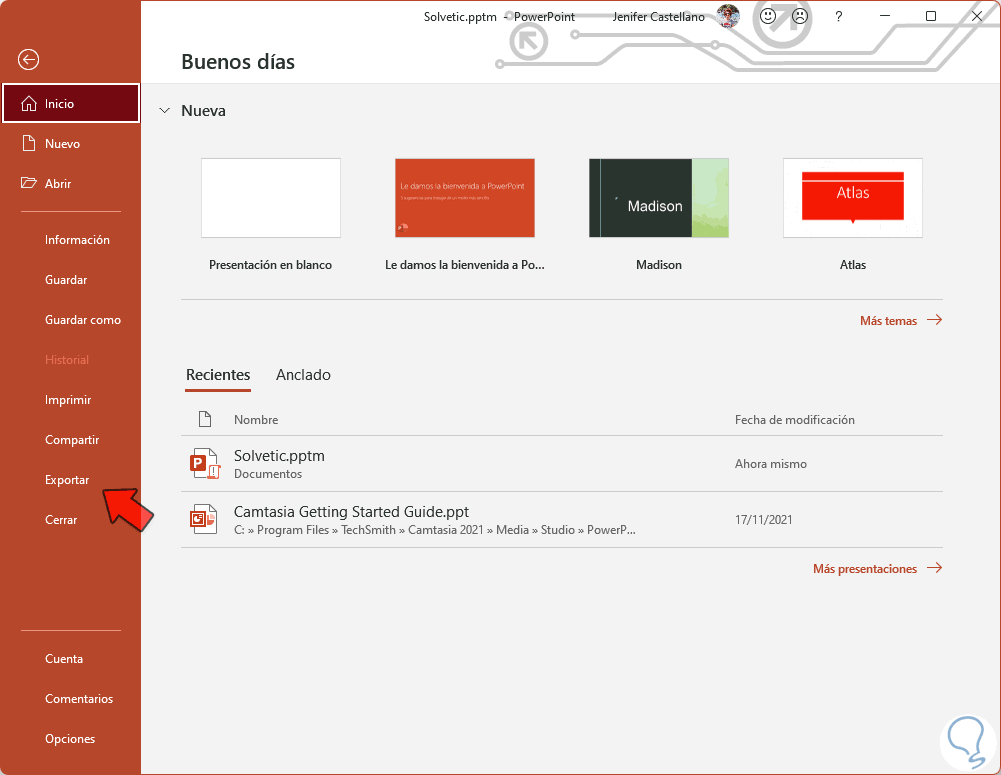Select the Le damos la bienvenida template thumbnail
The height and width of the screenshot is (775, 1001).
coord(465,198)
